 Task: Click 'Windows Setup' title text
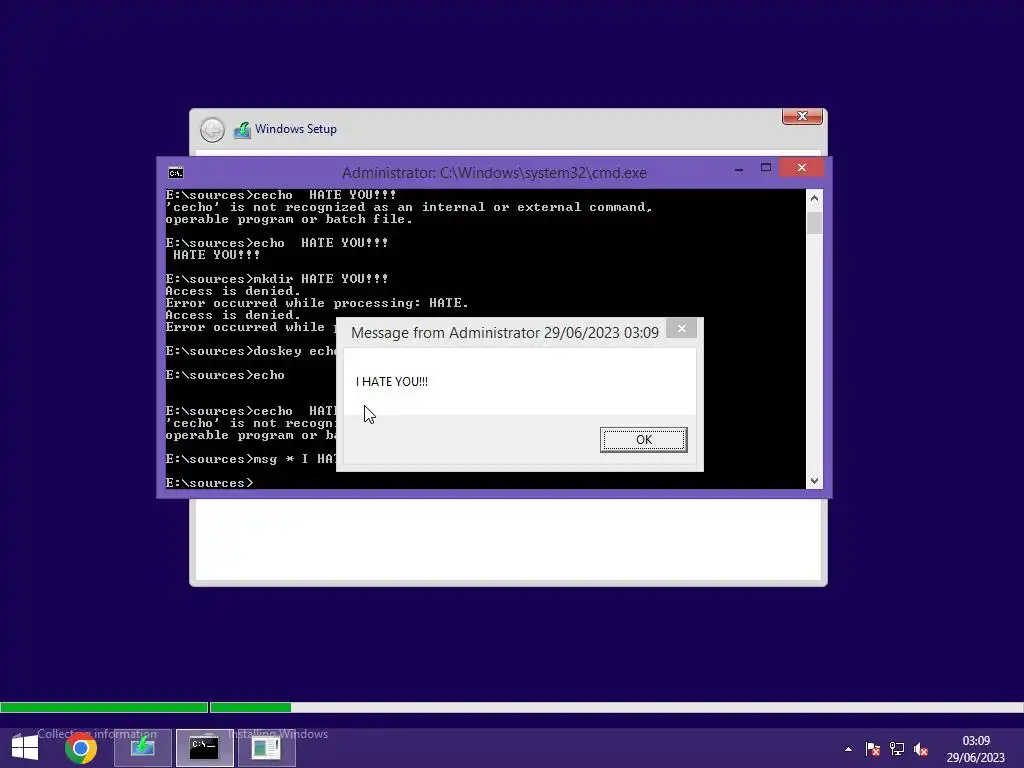(x=296, y=129)
